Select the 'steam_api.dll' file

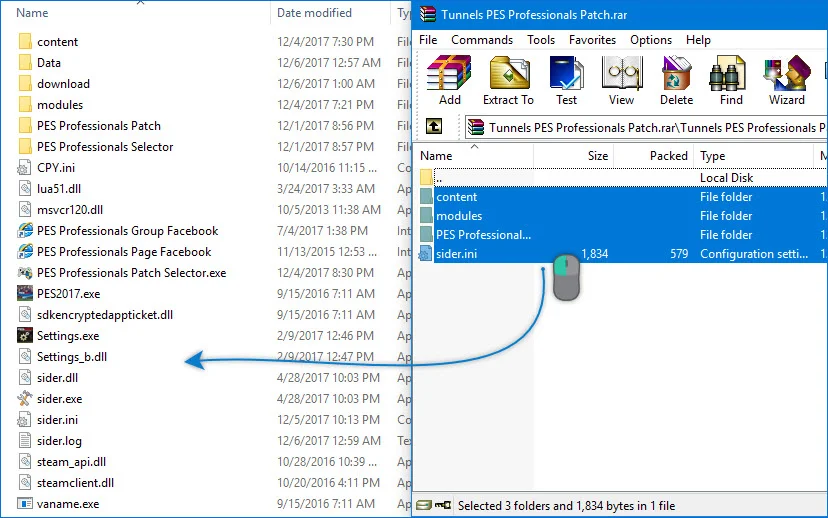click(71, 462)
